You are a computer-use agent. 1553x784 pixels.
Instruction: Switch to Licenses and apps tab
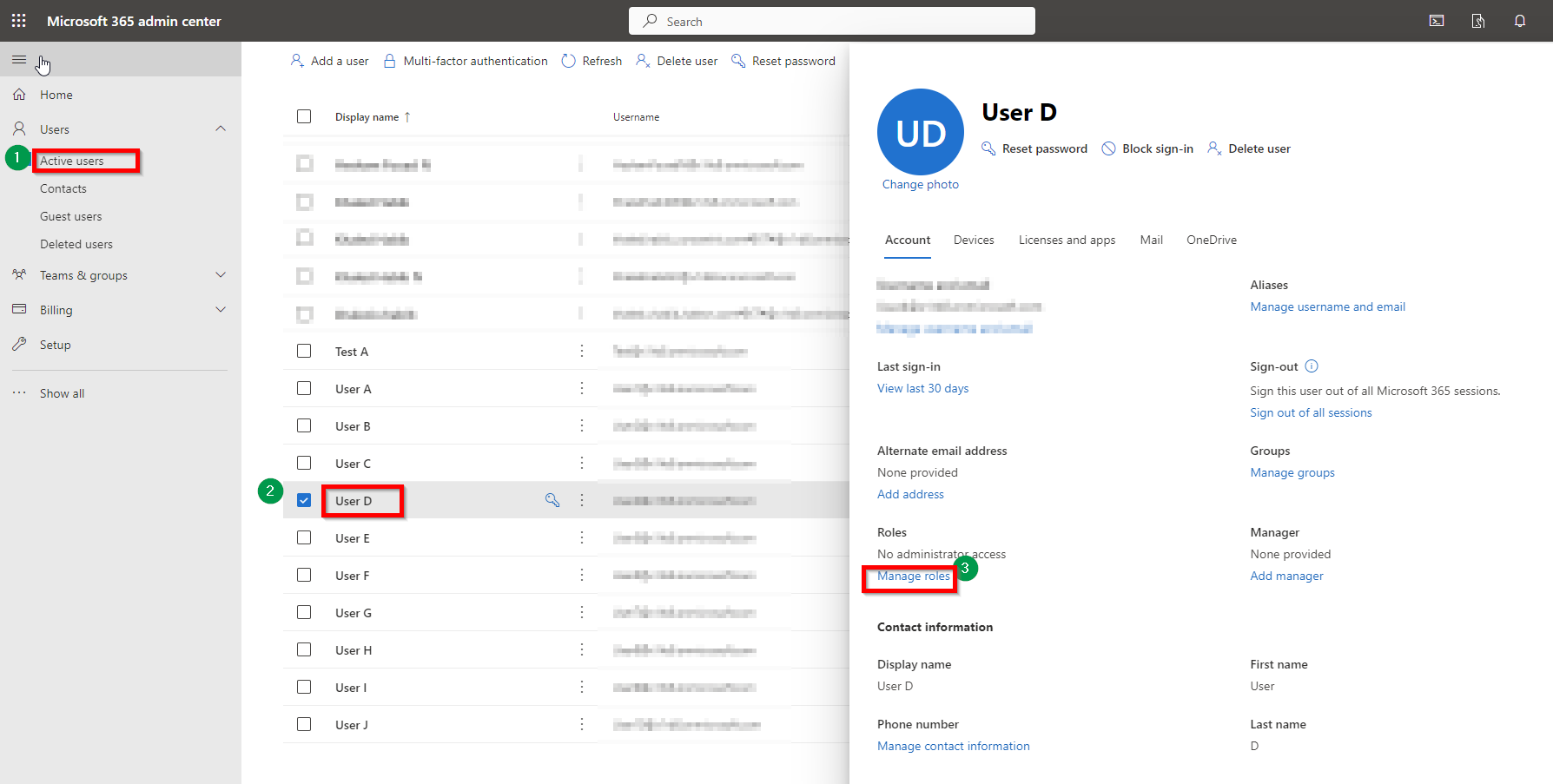(1067, 240)
